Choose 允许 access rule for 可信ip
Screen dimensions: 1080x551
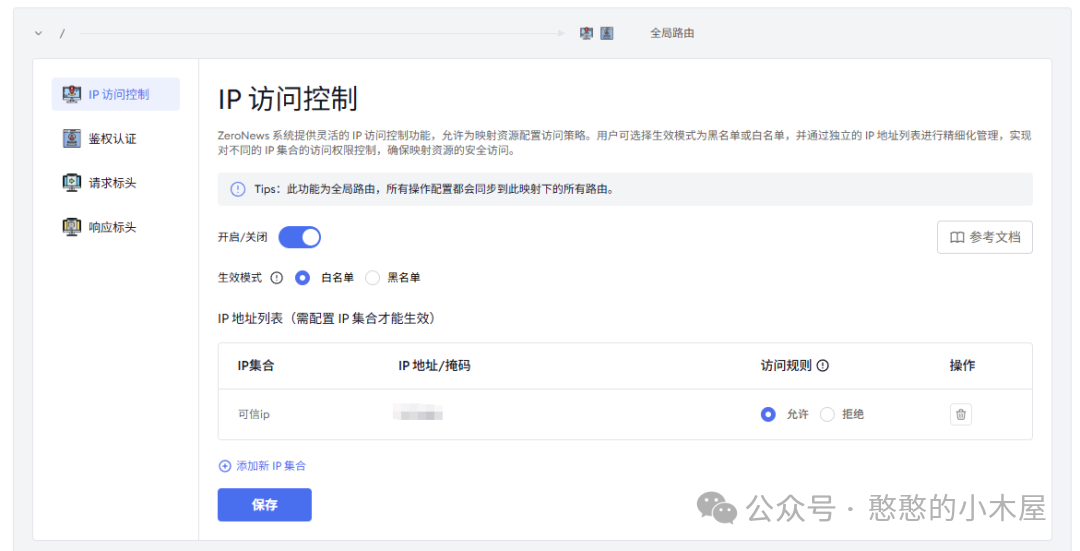[x=768, y=414]
